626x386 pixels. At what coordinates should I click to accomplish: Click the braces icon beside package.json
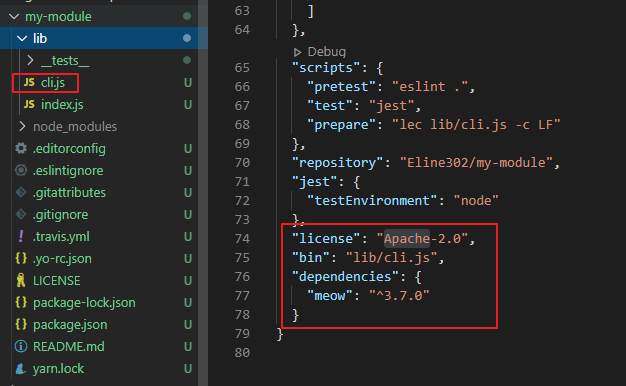pyautogui.click(x=21, y=324)
